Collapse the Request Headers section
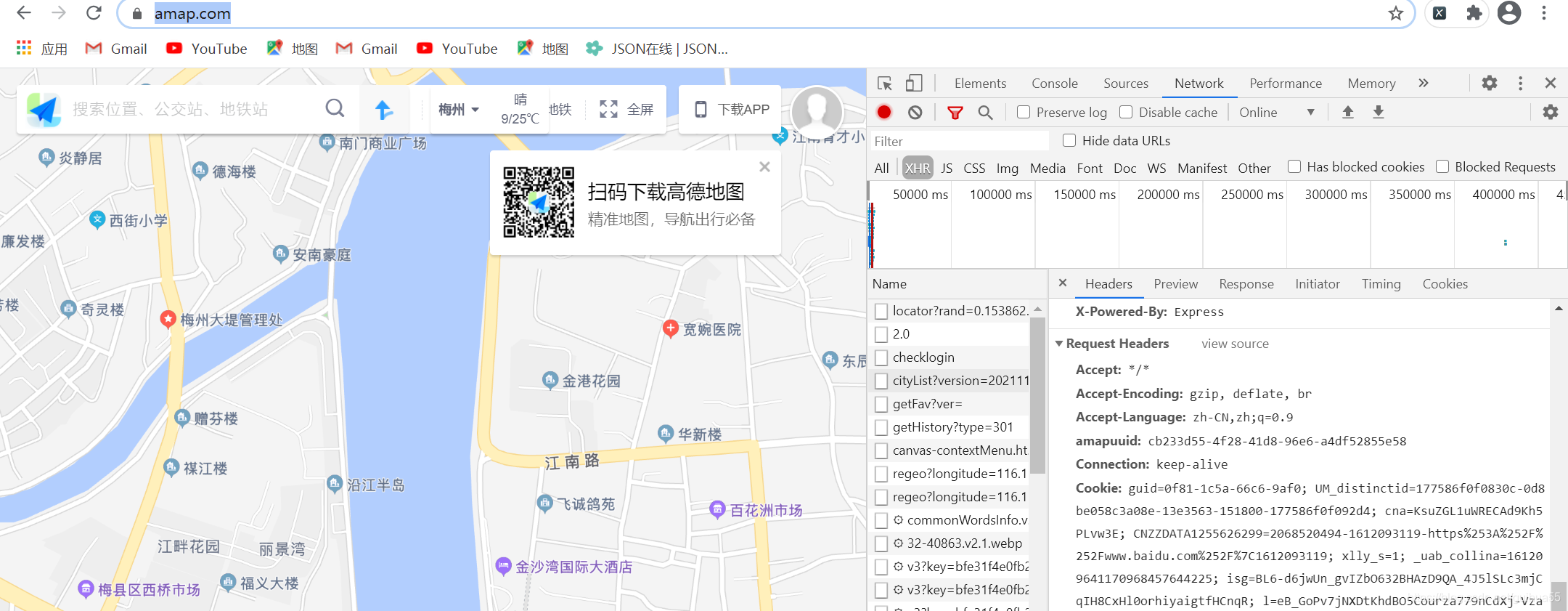 coord(1059,343)
